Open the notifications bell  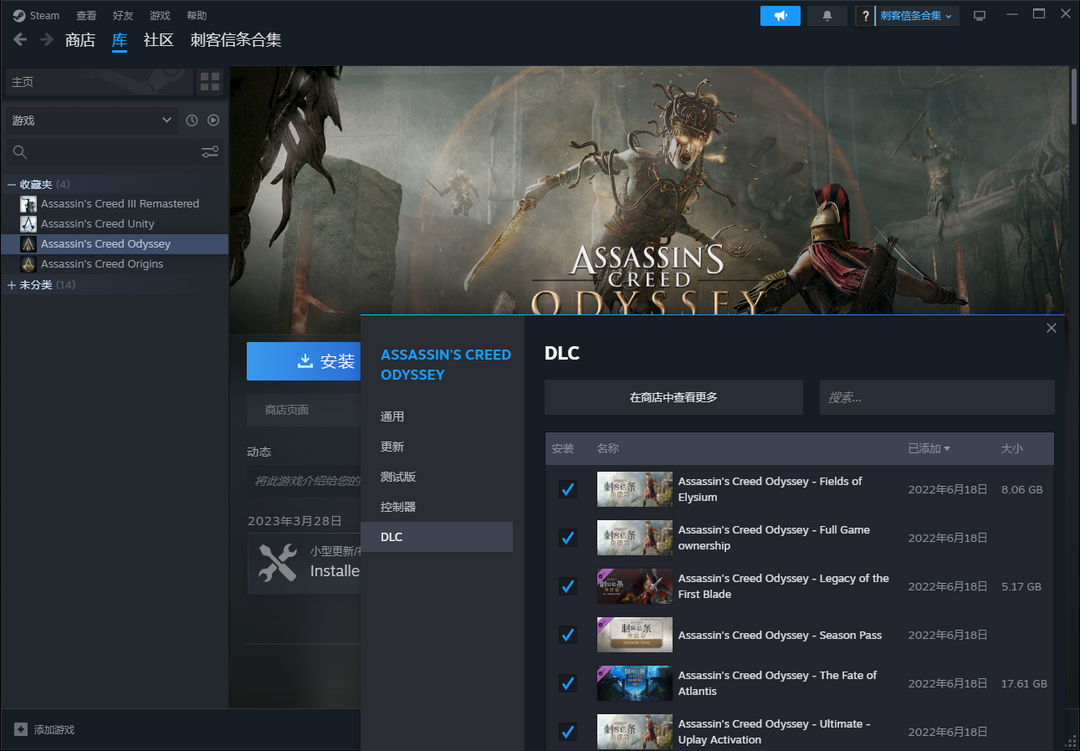click(x=827, y=16)
